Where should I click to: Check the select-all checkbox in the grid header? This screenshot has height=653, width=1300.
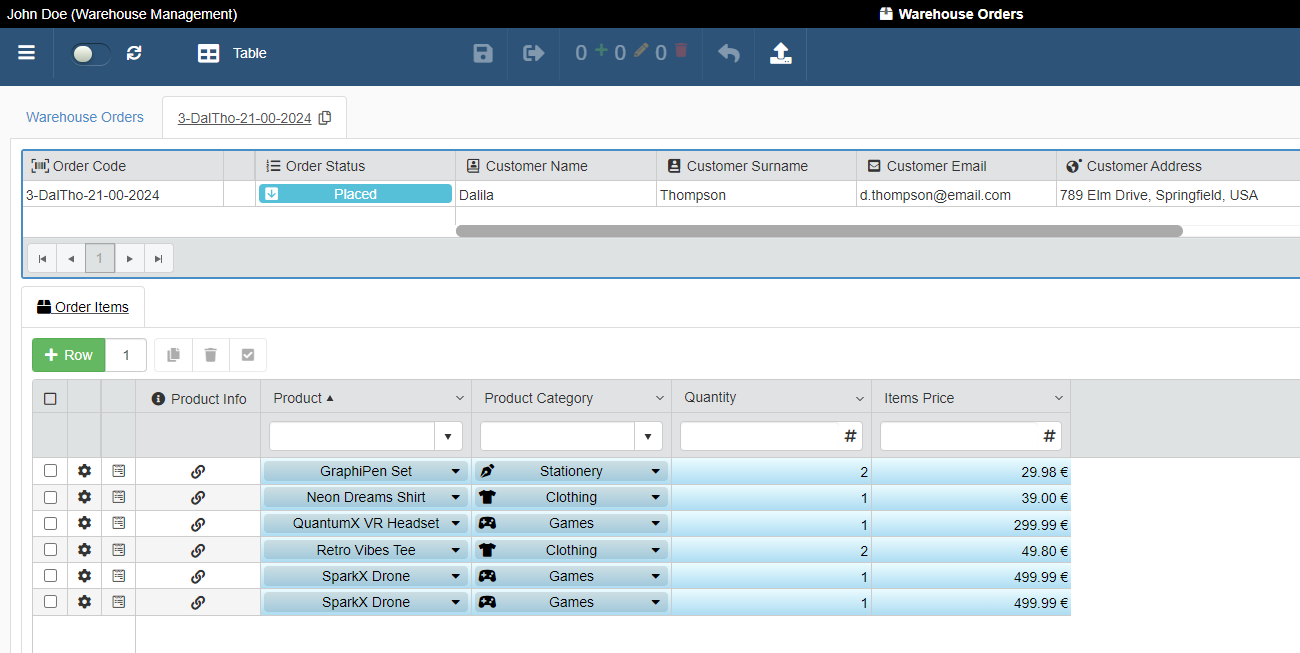50,398
